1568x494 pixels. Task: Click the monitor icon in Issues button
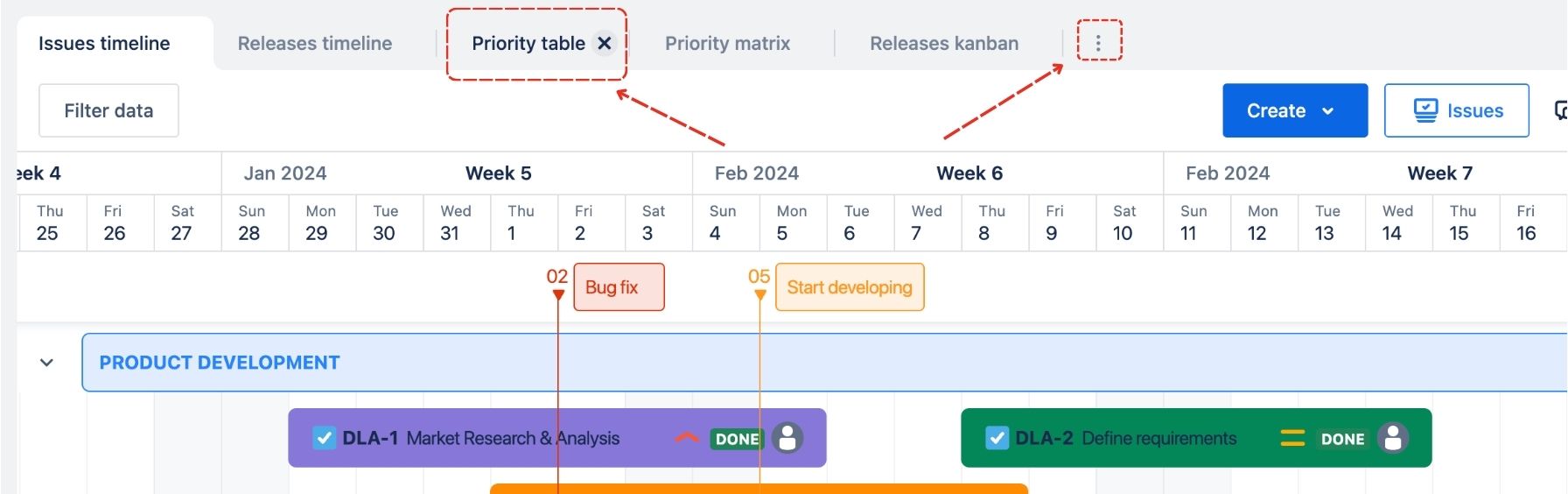click(1425, 110)
